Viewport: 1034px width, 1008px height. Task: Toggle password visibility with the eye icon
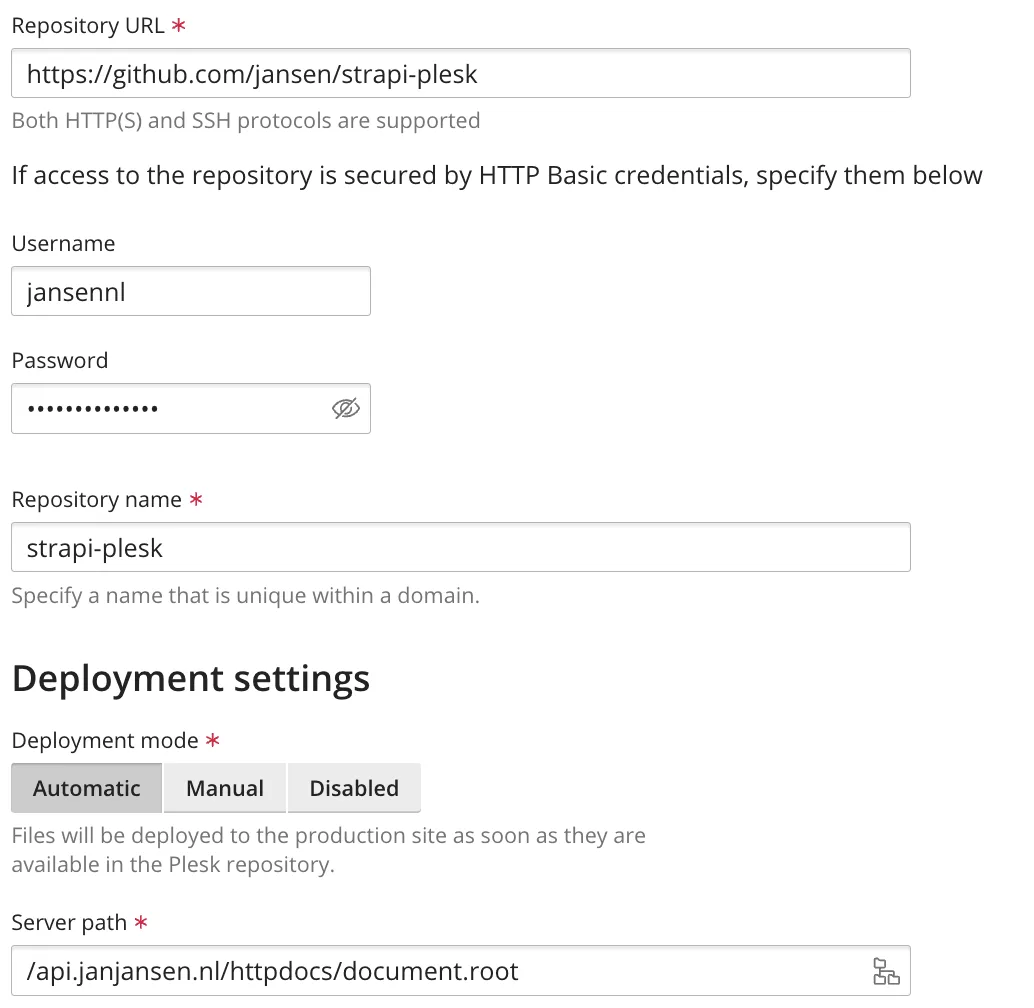pyautogui.click(x=345, y=408)
